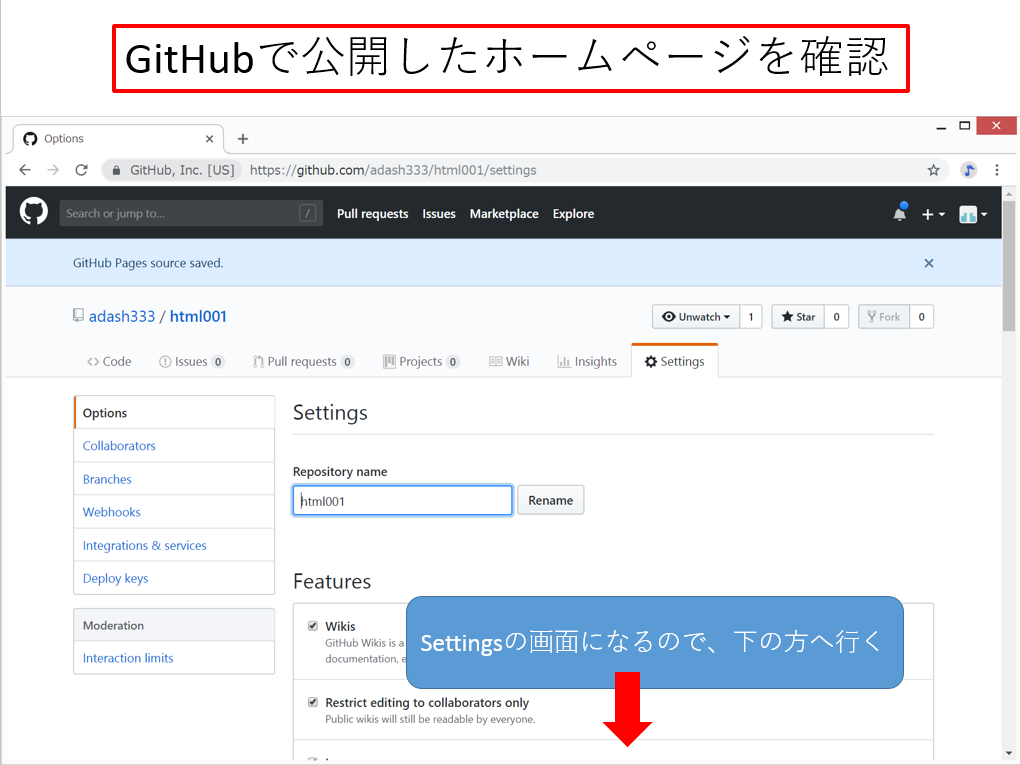Open the Insights tab
1020x765 pixels.
tap(587, 362)
